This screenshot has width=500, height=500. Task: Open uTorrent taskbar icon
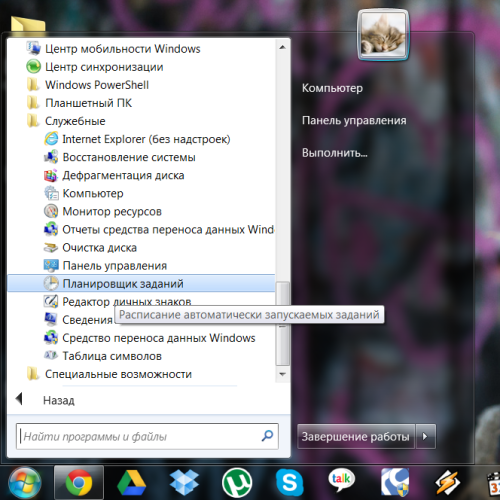(237, 483)
